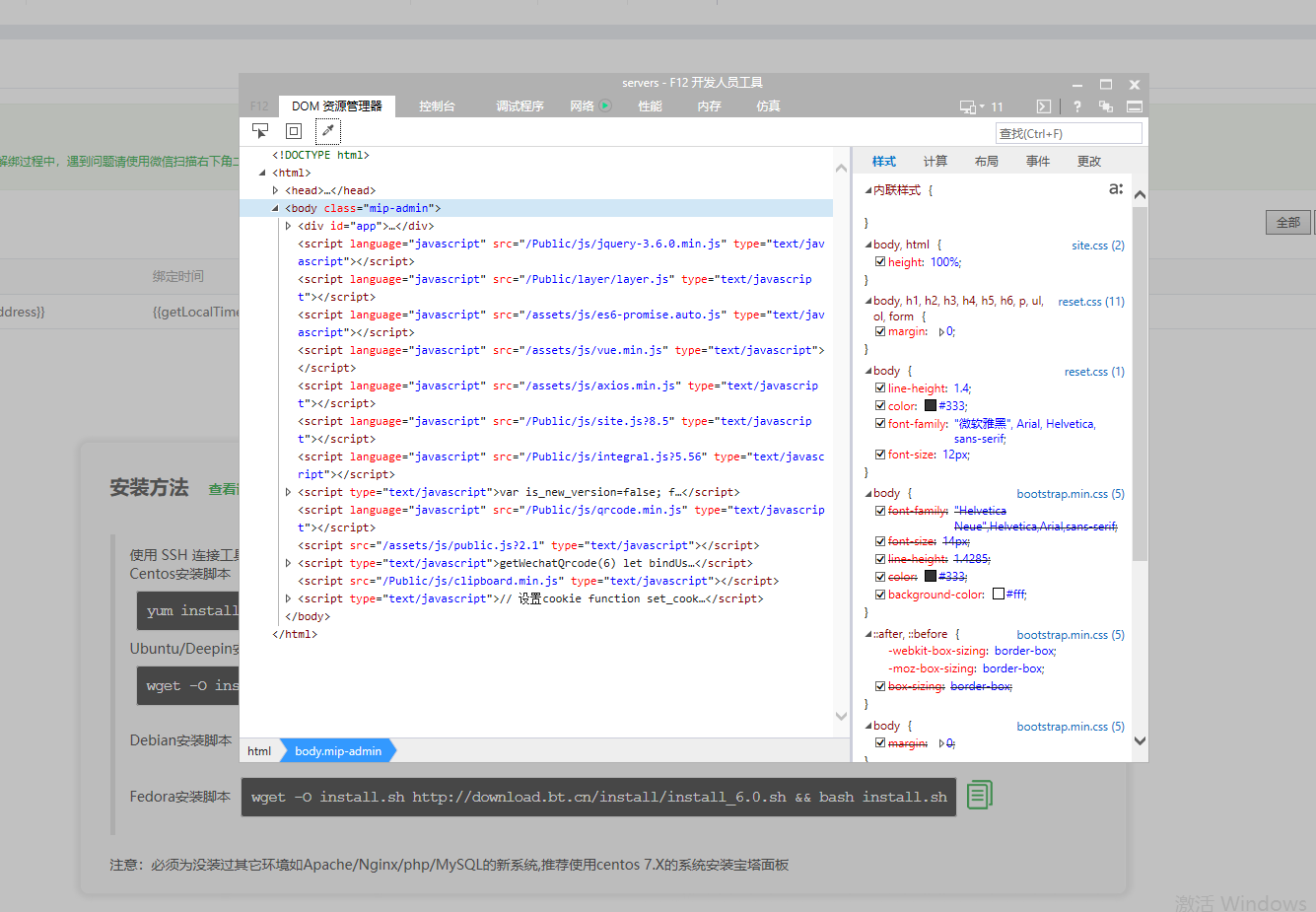The height and width of the screenshot is (912, 1316).
Task: Click the styles pane scroll up arrow
Action: coord(1140,194)
